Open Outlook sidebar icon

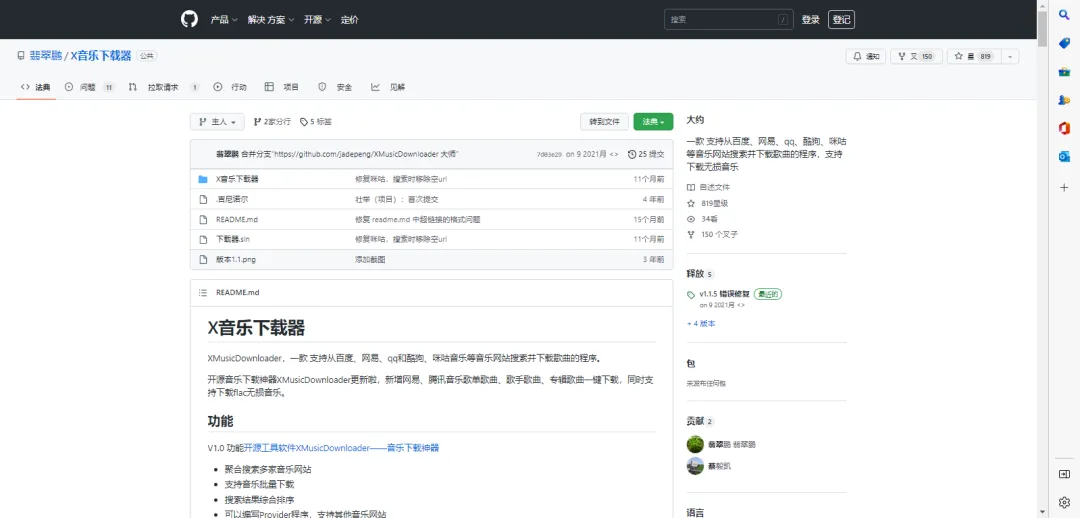[1063, 156]
